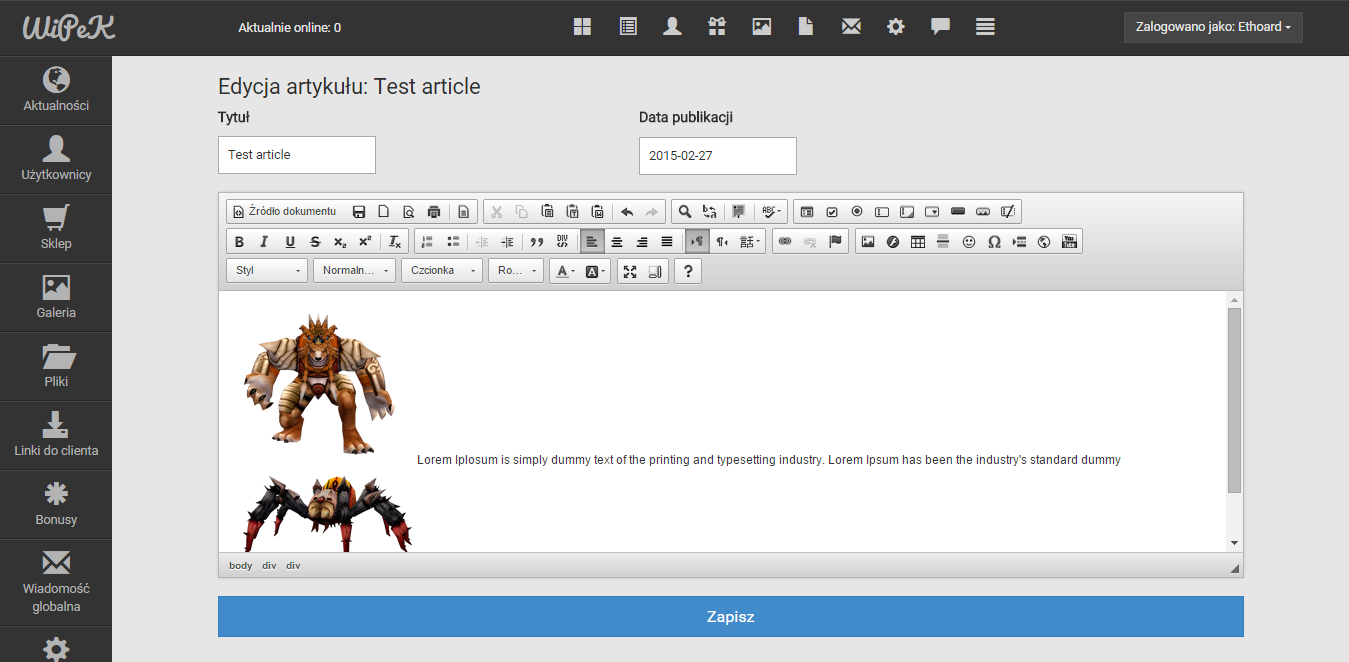Toggle Underline formatting
This screenshot has width=1349, height=662.
pyautogui.click(x=290, y=242)
